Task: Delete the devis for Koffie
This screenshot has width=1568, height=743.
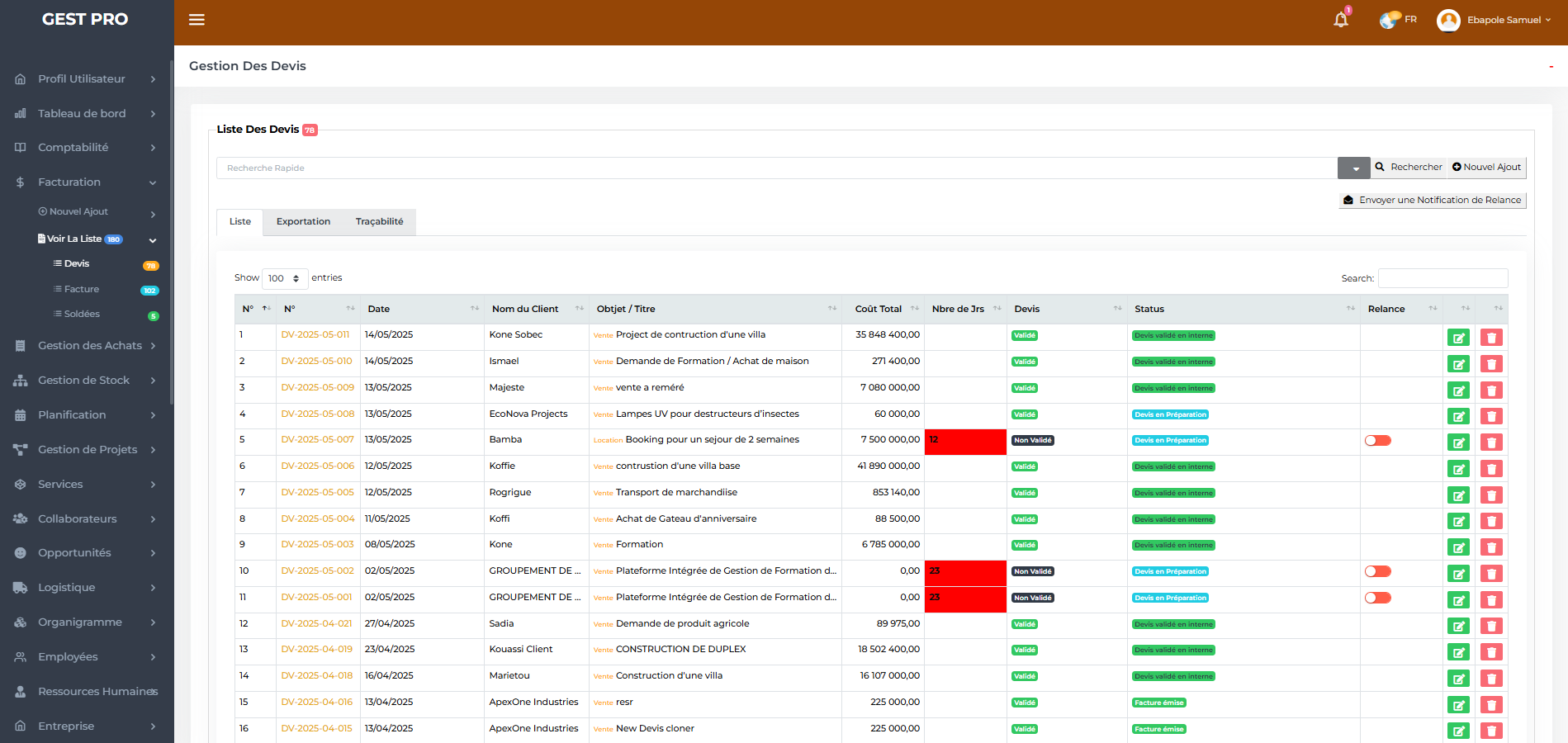Action: click(1491, 469)
